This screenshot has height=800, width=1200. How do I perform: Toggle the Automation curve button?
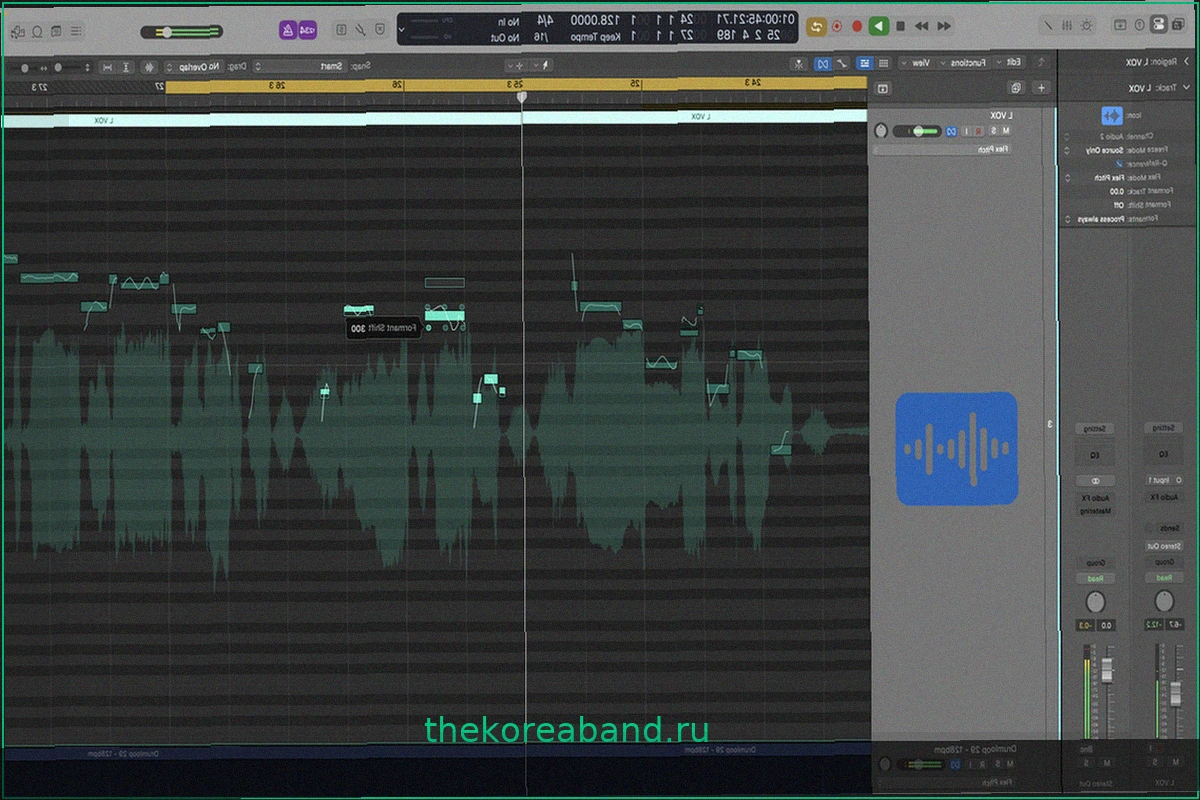842,62
